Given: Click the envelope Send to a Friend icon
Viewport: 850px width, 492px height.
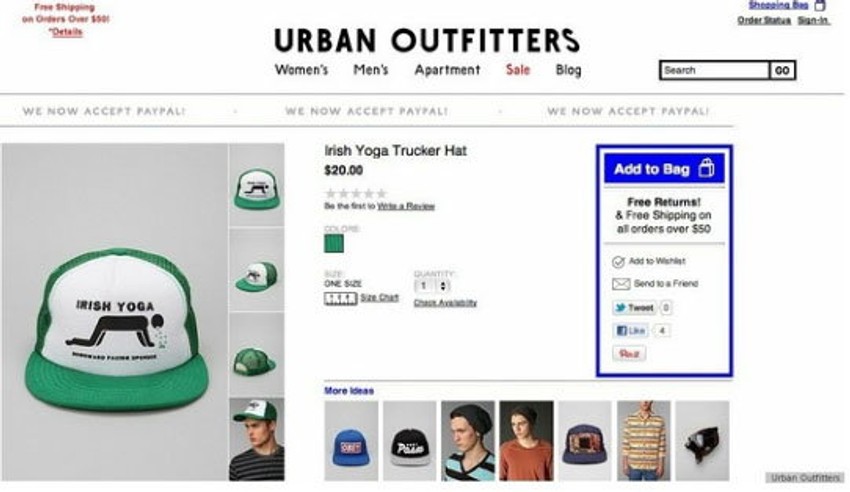Looking at the screenshot, I should click(x=621, y=284).
